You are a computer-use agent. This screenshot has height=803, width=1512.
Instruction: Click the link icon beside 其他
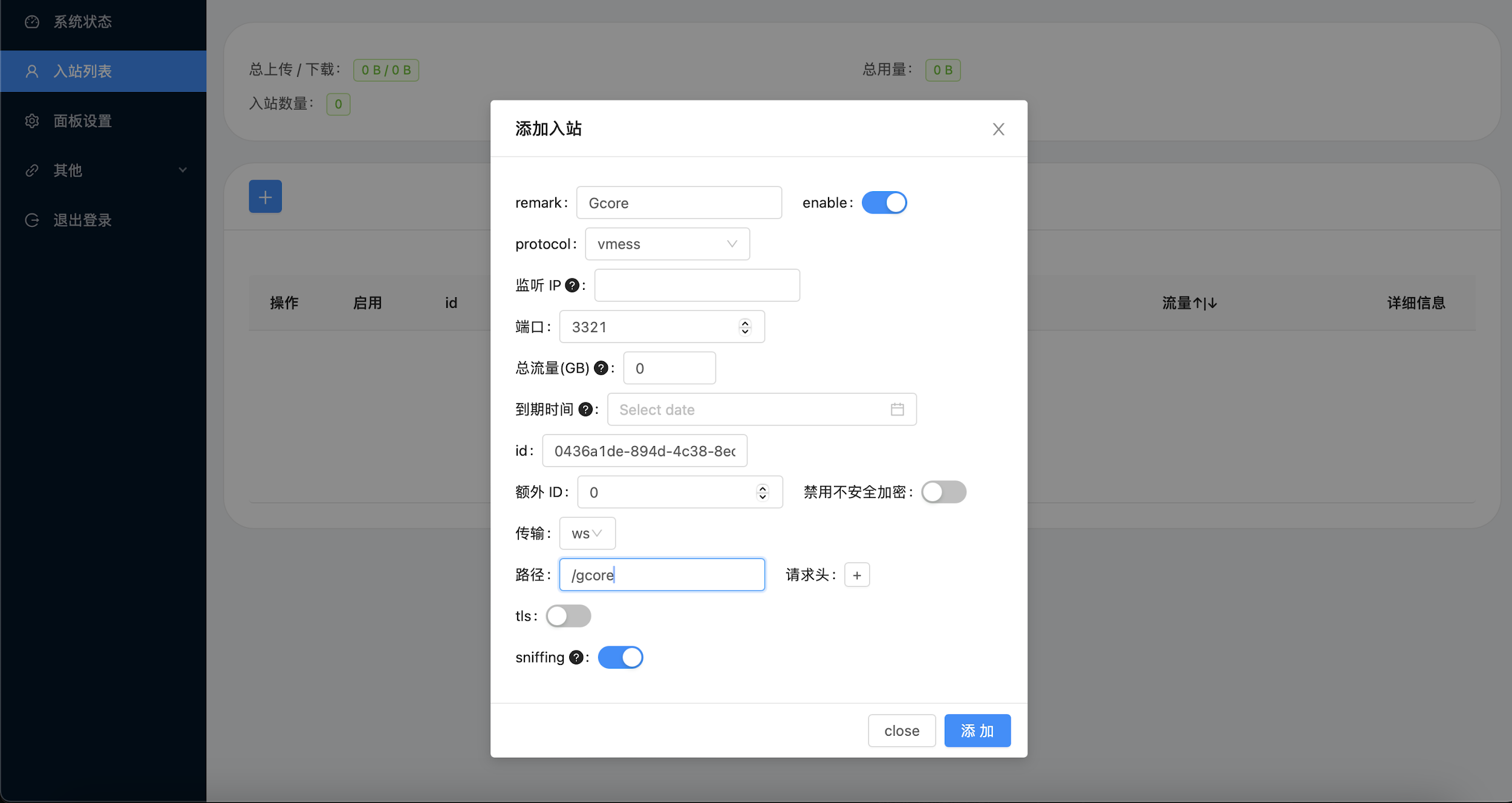pos(32,171)
